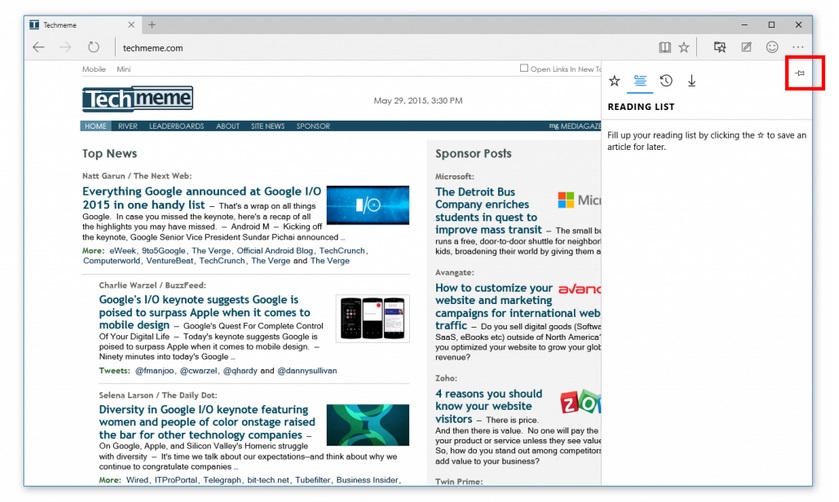
Task: Select 'Charlie Warzel / BuzzFeed:' byline
Action: coord(152,285)
